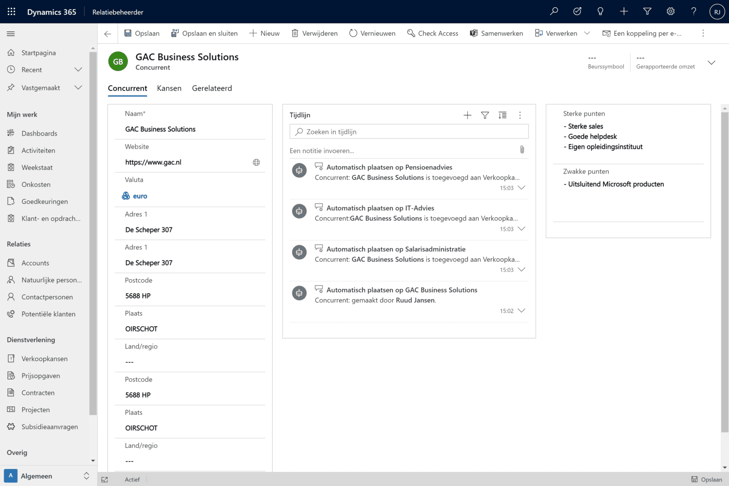Image resolution: width=729 pixels, height=486 pixels.
Task: Expand the GAC Business Solutions creation entry
Action: point(522,311)
